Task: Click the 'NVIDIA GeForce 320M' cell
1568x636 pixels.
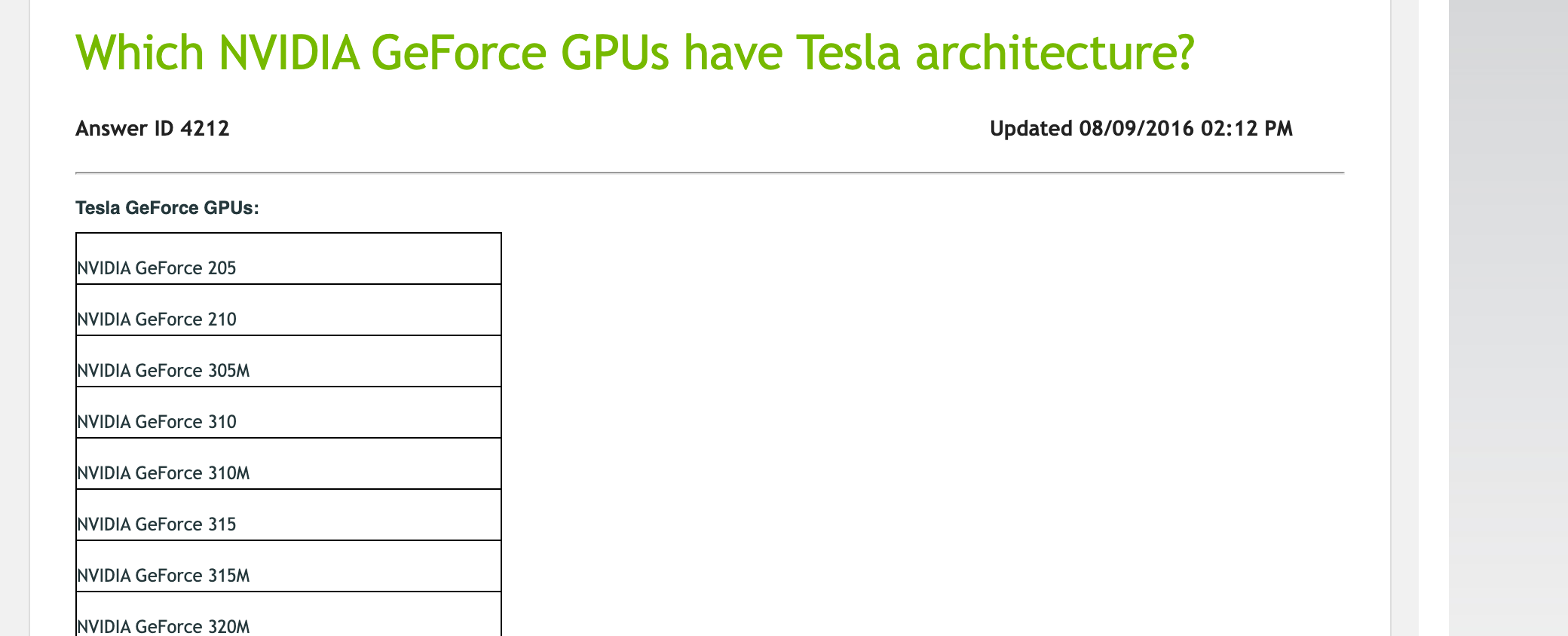Action: pyautogui.click(x=289, y=614)
